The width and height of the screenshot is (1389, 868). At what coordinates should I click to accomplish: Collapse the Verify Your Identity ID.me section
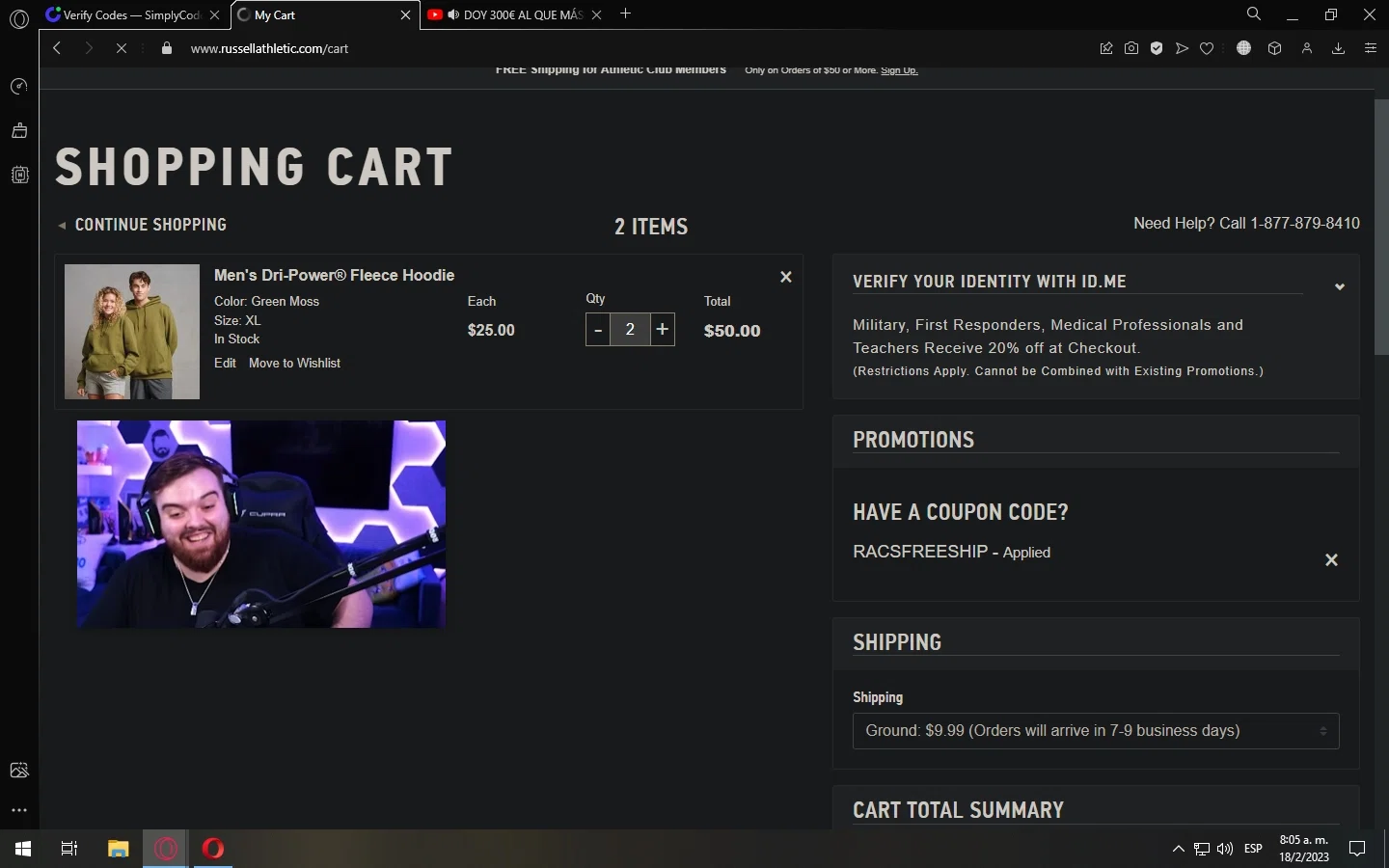tap(1339, 286)
